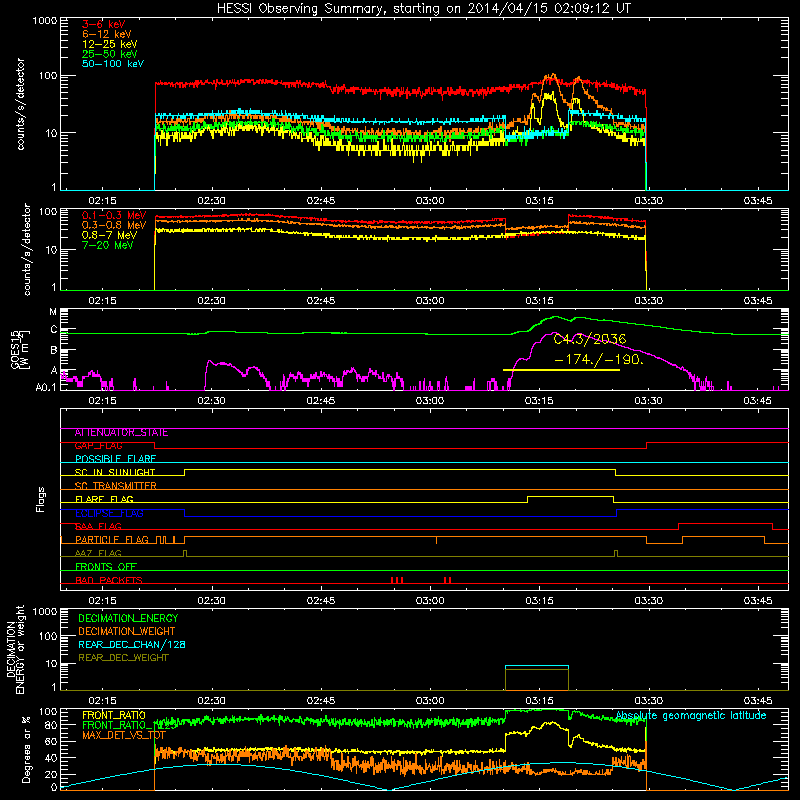Viewport: 800px width, 800px height.
Task: Click the SC_IN_SUNLIGHT flag label
Action: click(x=115, y=472)
